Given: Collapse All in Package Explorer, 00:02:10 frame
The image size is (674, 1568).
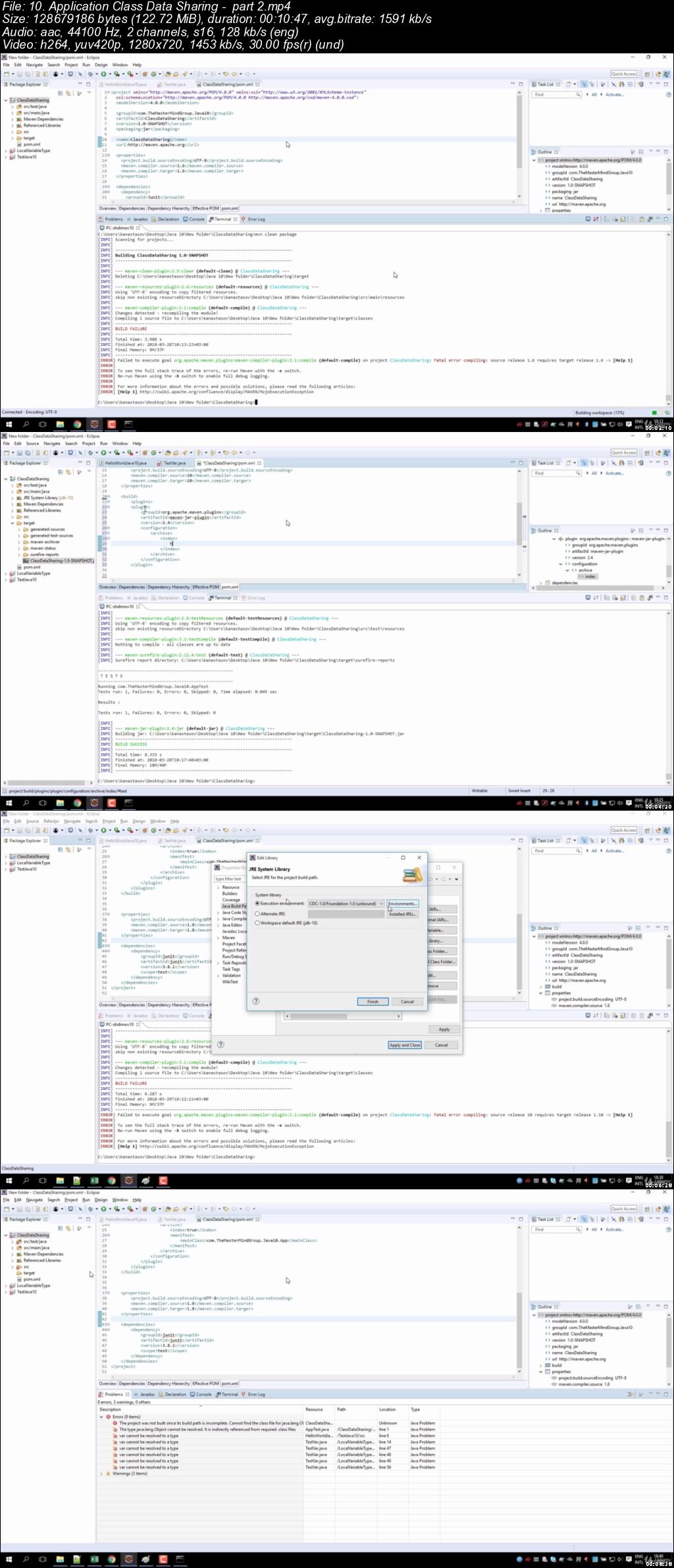Looking at the screenshot, I should pos(61,94).
